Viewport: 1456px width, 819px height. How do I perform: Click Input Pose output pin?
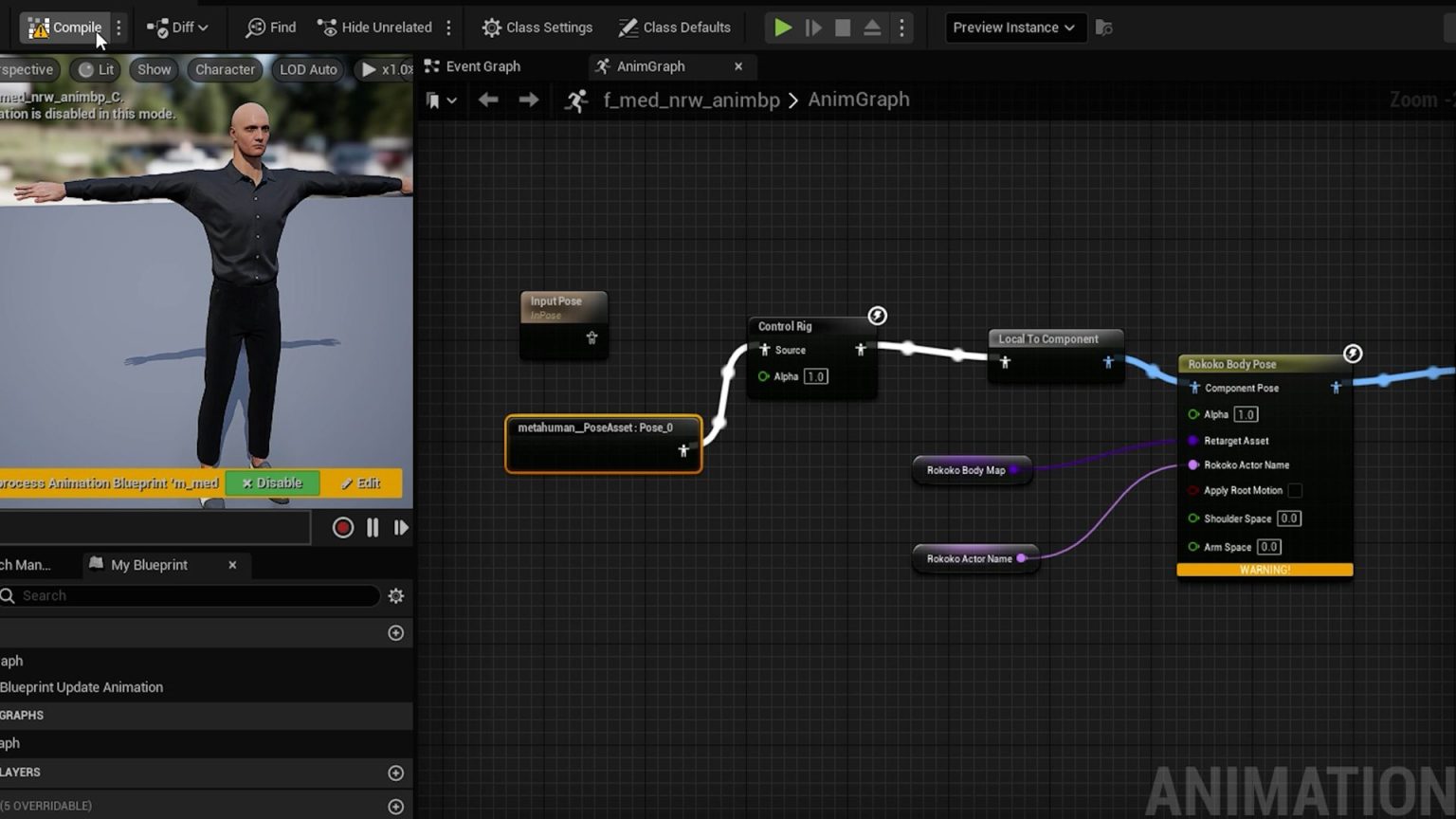tap(591, 337)
